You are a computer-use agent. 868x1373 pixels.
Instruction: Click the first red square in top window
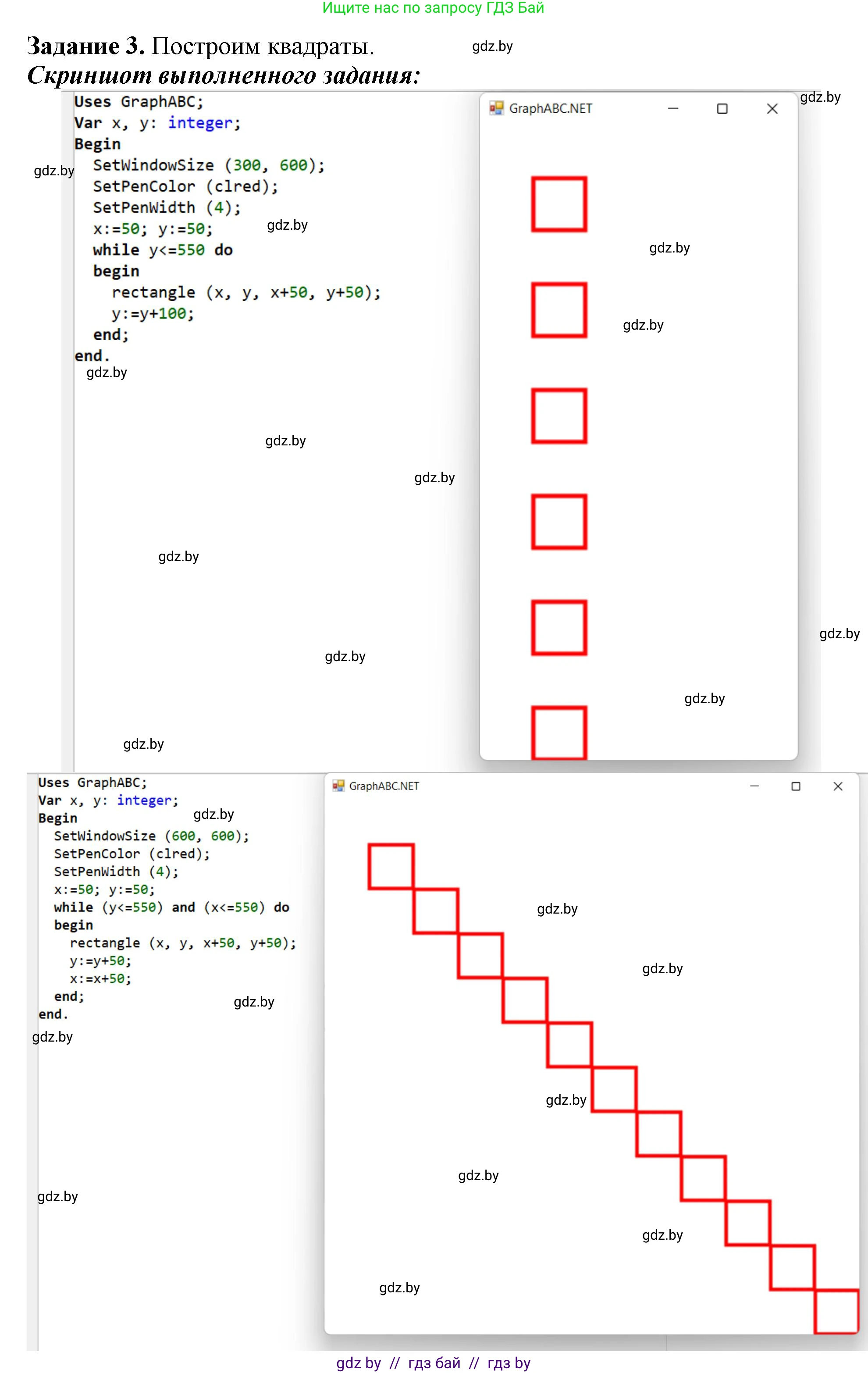tap(559, 204)
